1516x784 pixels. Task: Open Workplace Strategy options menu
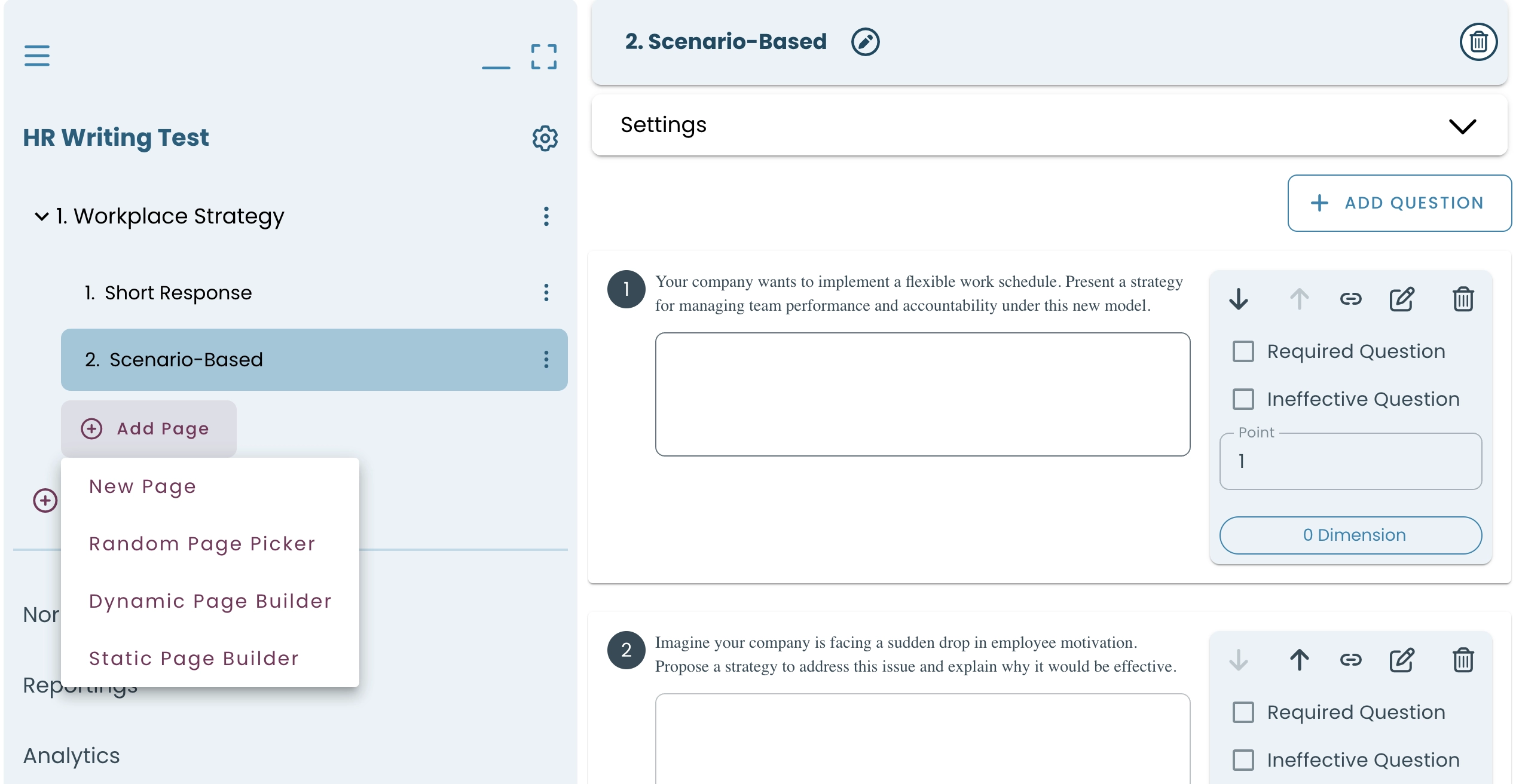click(x=546, y=216)
